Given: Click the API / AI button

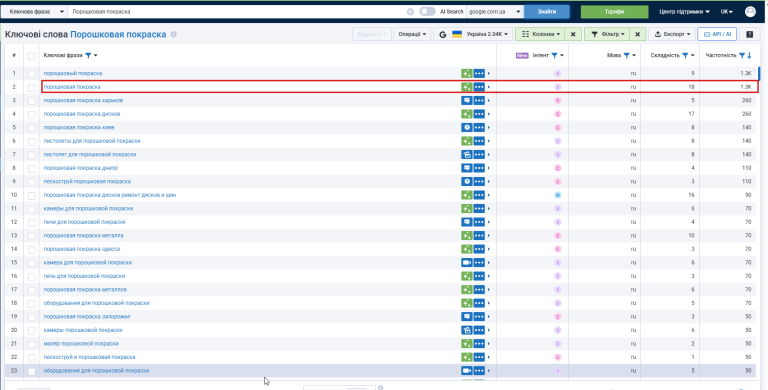Looking at the screenshot, I should pyautogui.click(x=717, y=34).
